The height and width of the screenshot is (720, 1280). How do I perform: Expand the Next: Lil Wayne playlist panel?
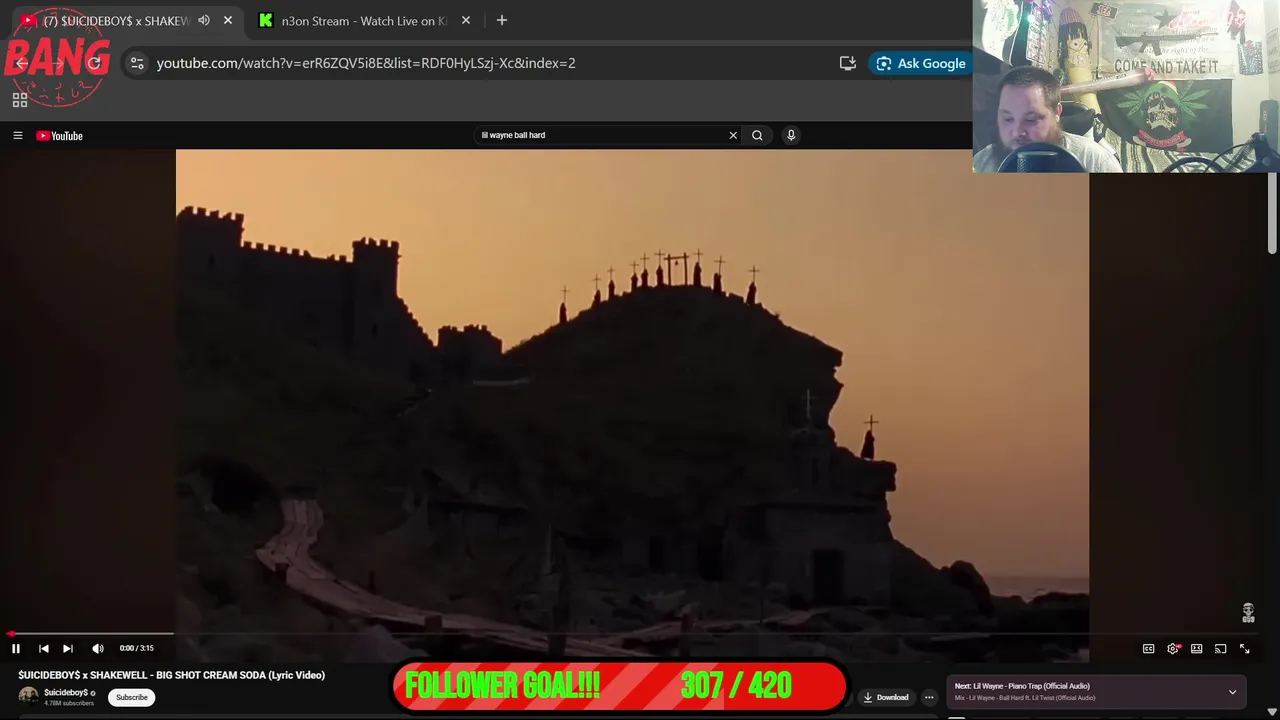coord(1232,692)
